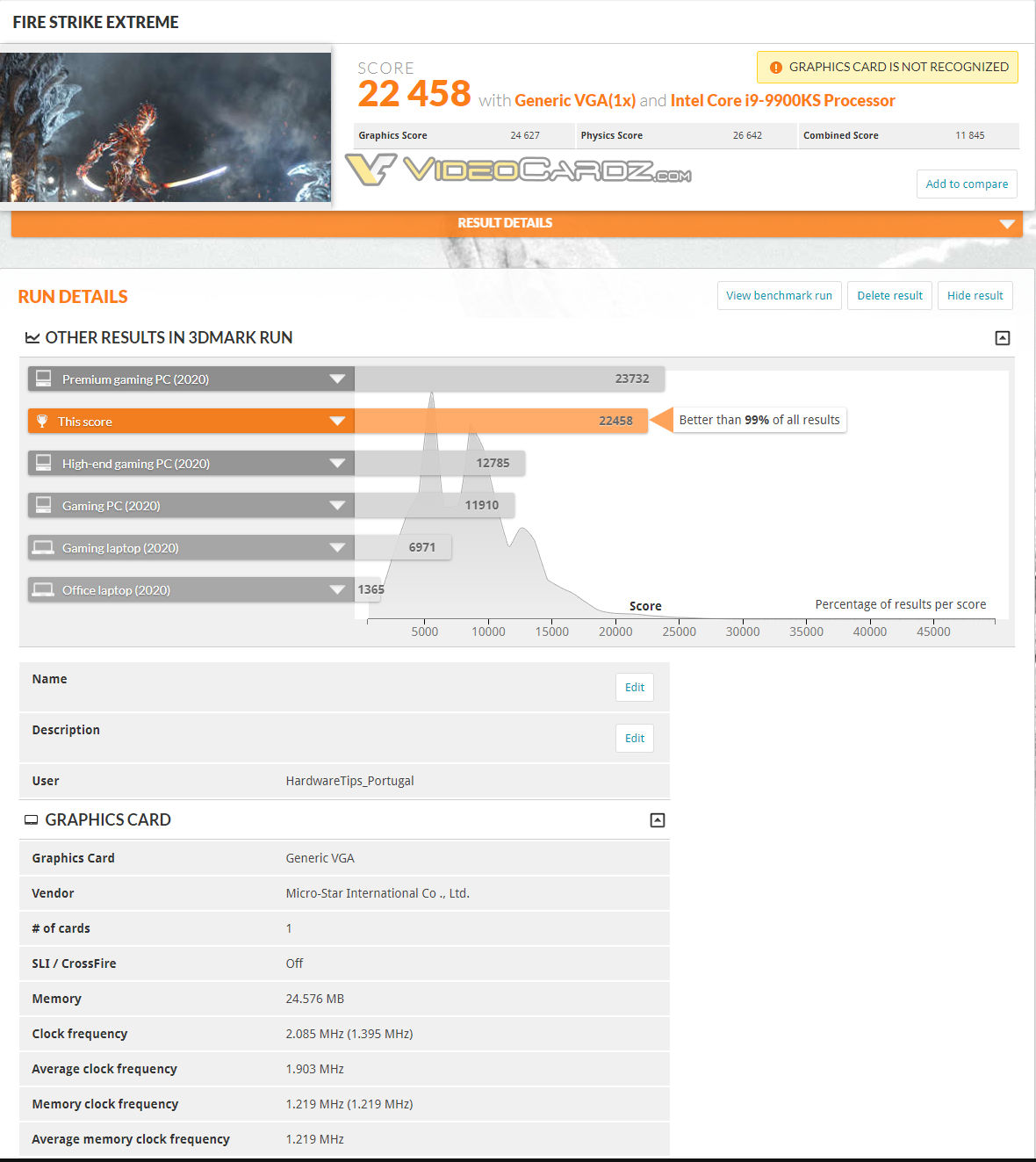Open the High-end gaming PC (2020) dropdown arrow
1036x1162 pixels.
pyautogui.click(x=337, y=463)
